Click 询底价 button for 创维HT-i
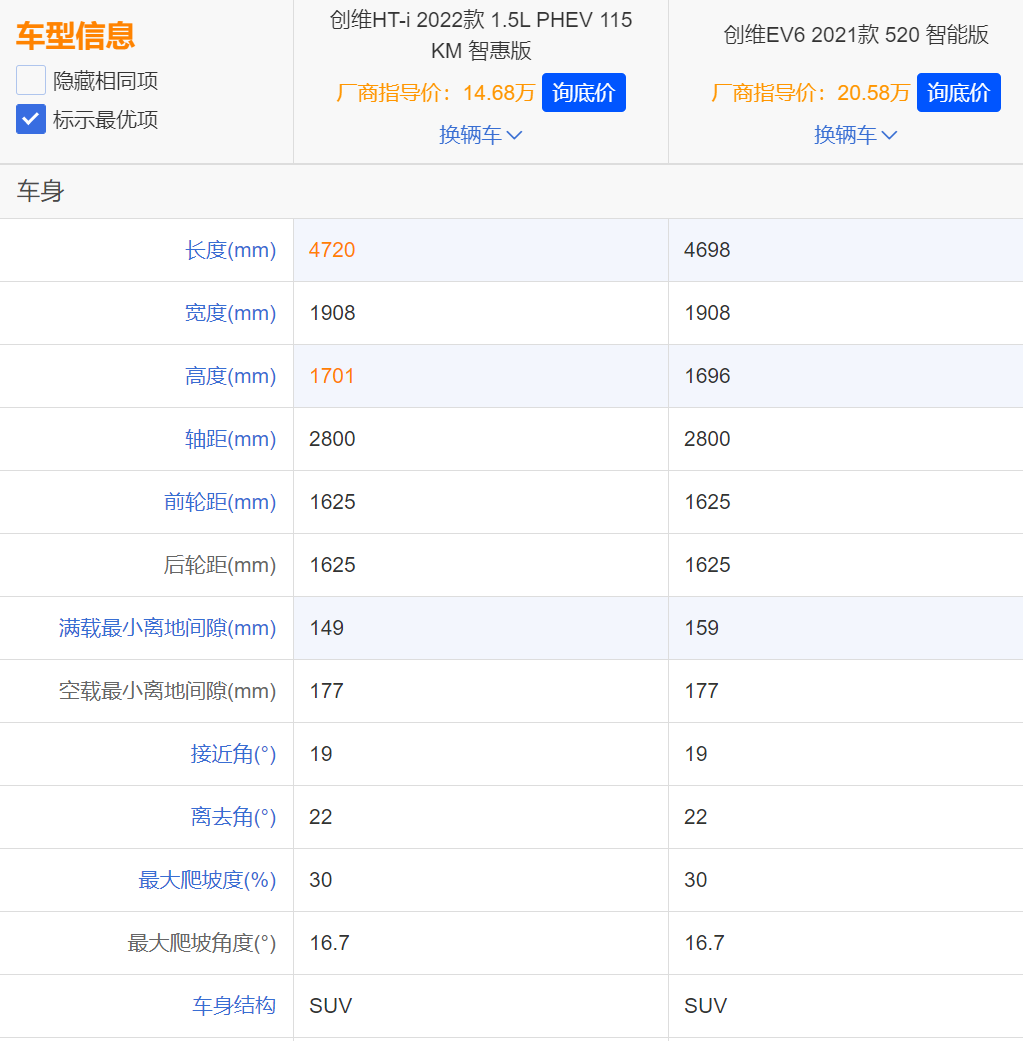1023x1041 pixels. point(583,93)
